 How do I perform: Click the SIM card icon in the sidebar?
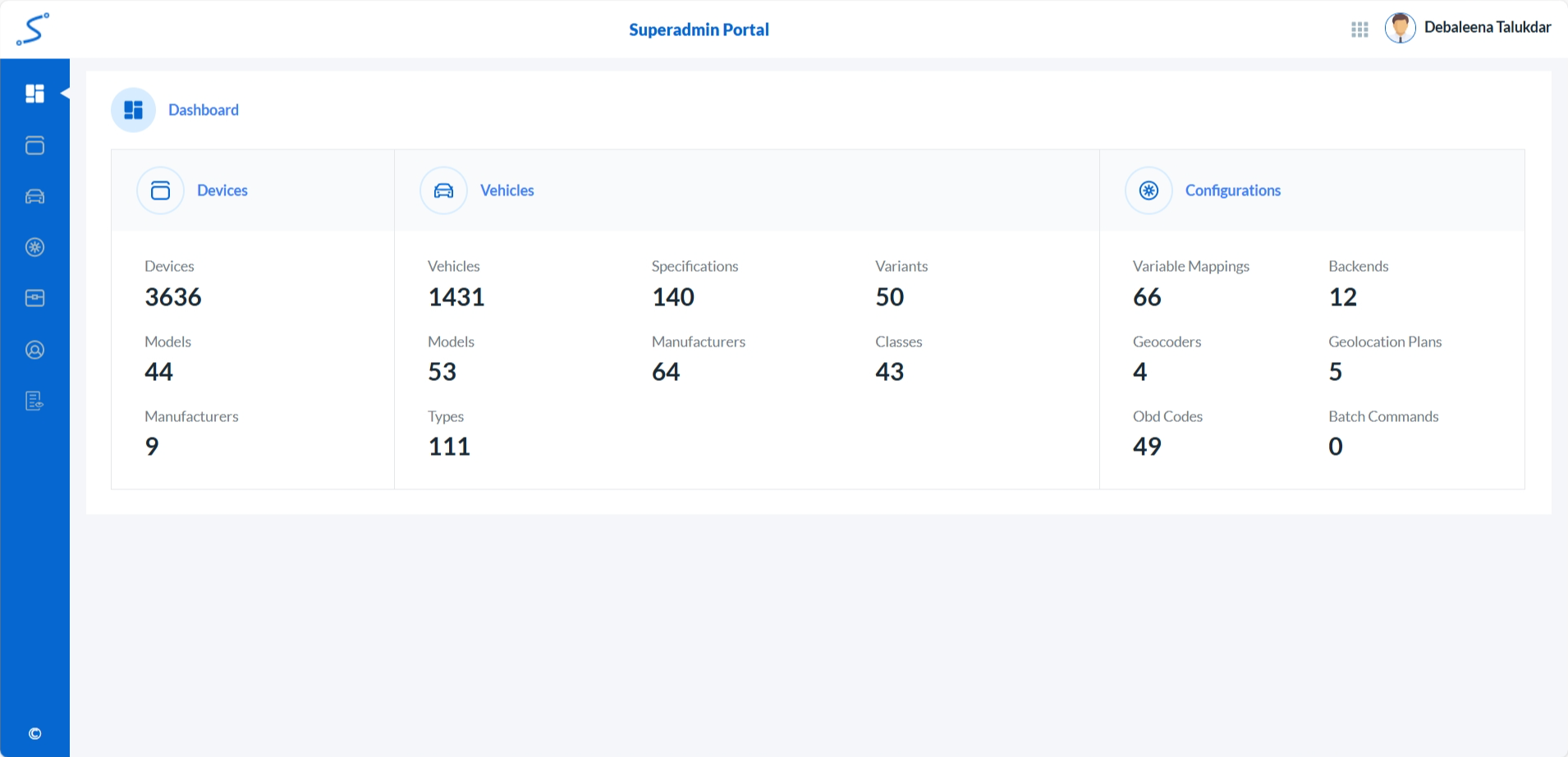[34, 298]
